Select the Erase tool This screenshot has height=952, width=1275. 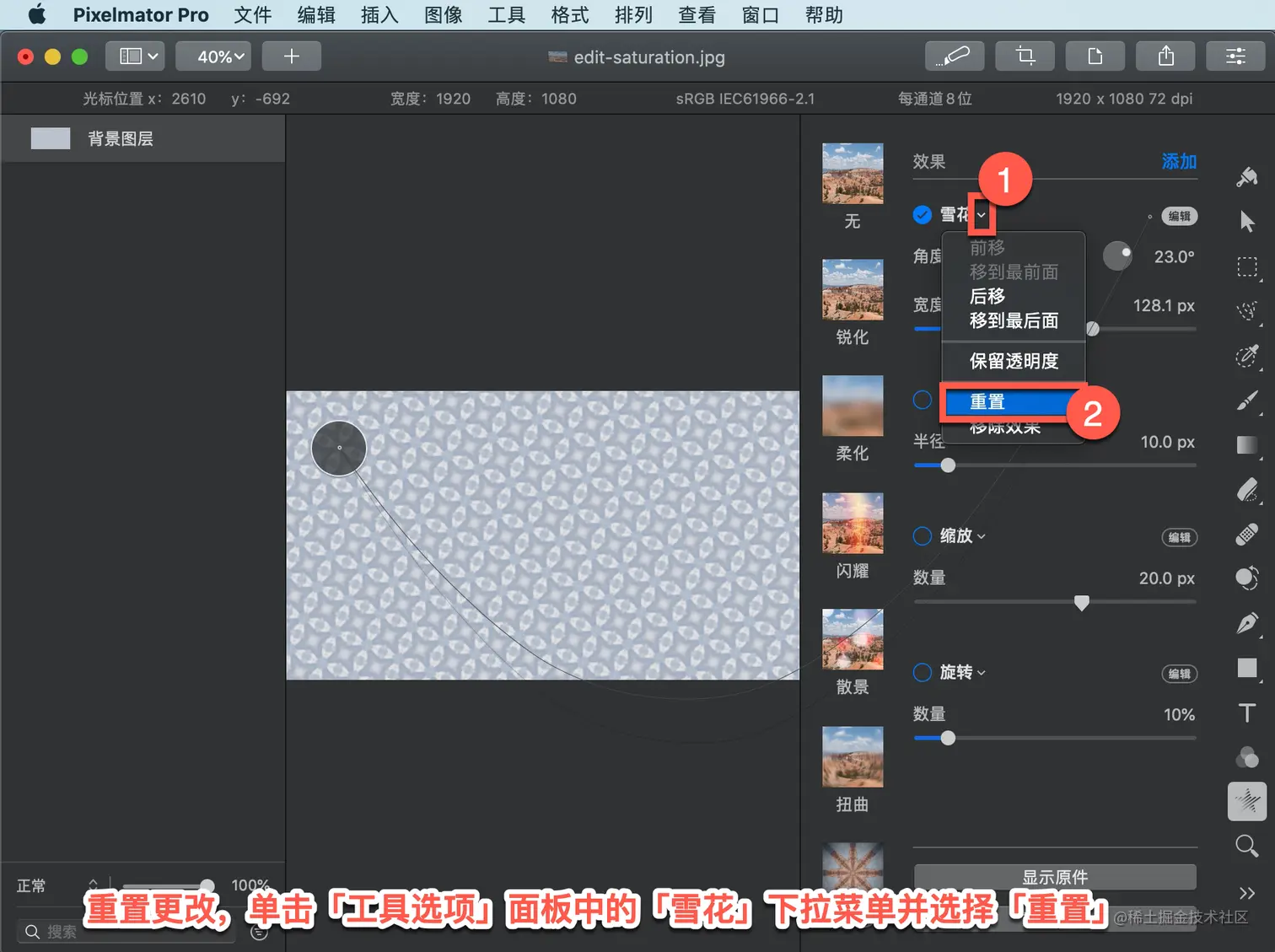(x=1247, y=489)
